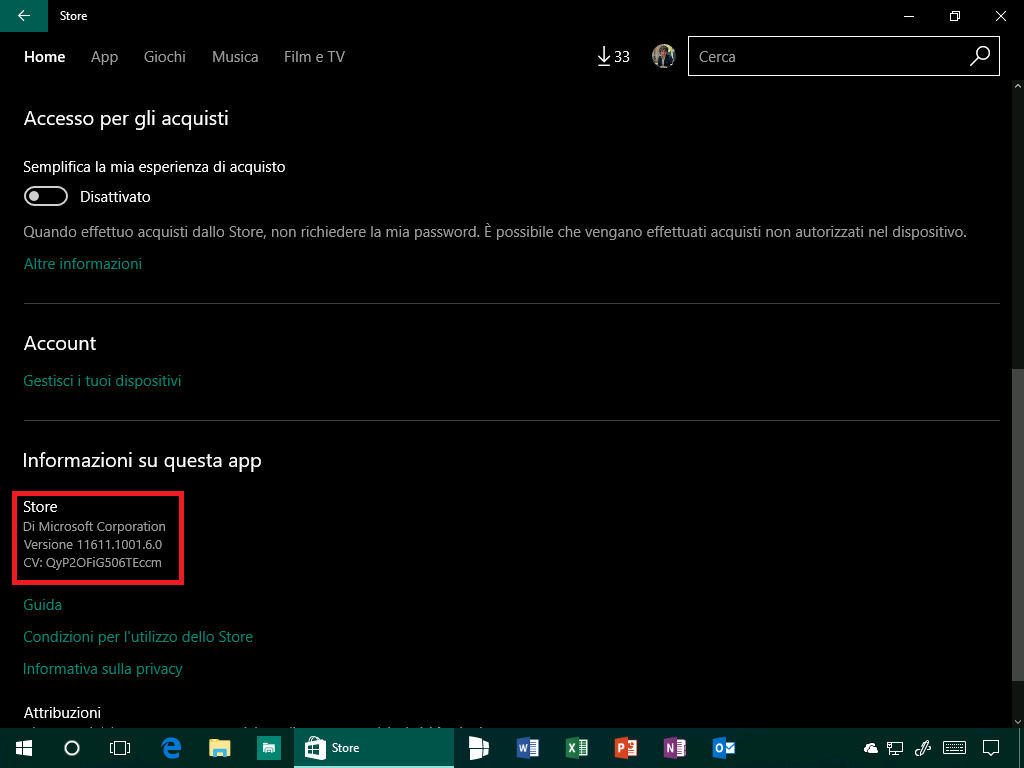This screenshot has height=768, width=1024.
Task: Click the CV: QyP2OFiG506TEccm text
Action: pyautogui.click(x=93, y=563)
